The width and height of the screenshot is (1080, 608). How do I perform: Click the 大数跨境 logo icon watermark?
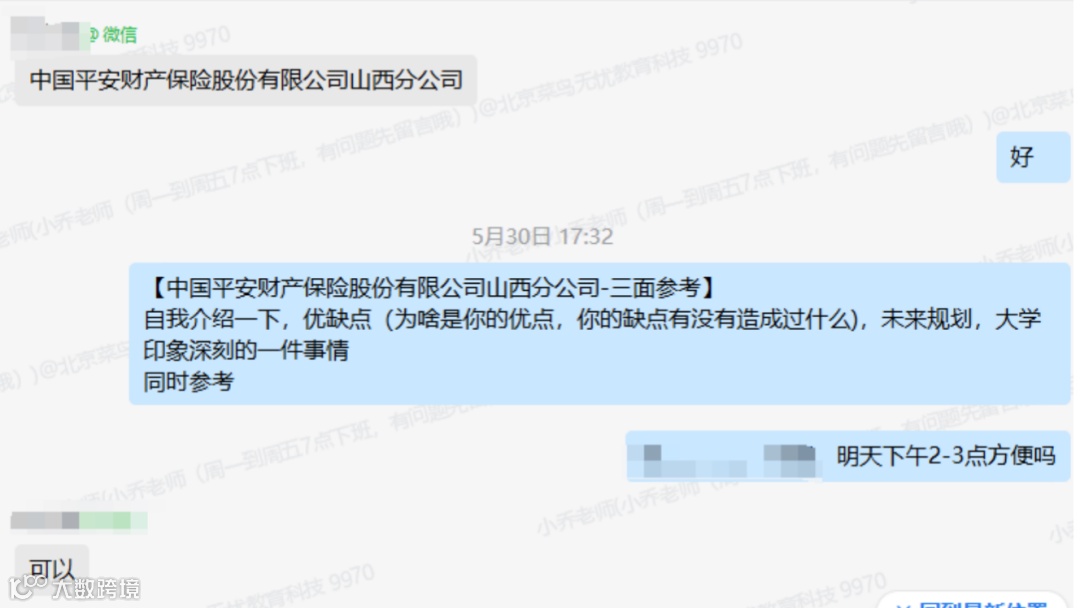pyautogui.click(x=28, y=587)
